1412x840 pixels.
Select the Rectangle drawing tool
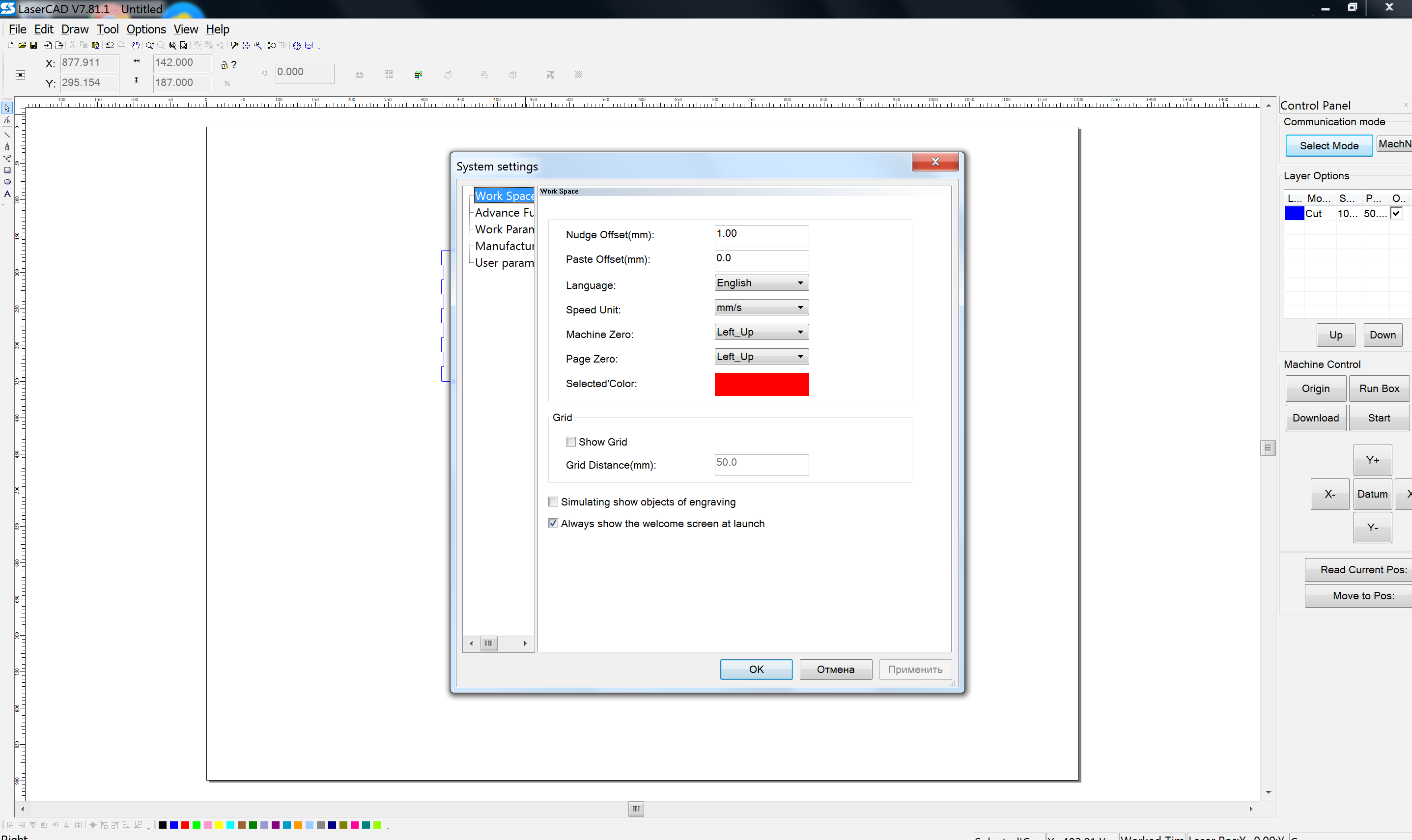click(7, 170)
